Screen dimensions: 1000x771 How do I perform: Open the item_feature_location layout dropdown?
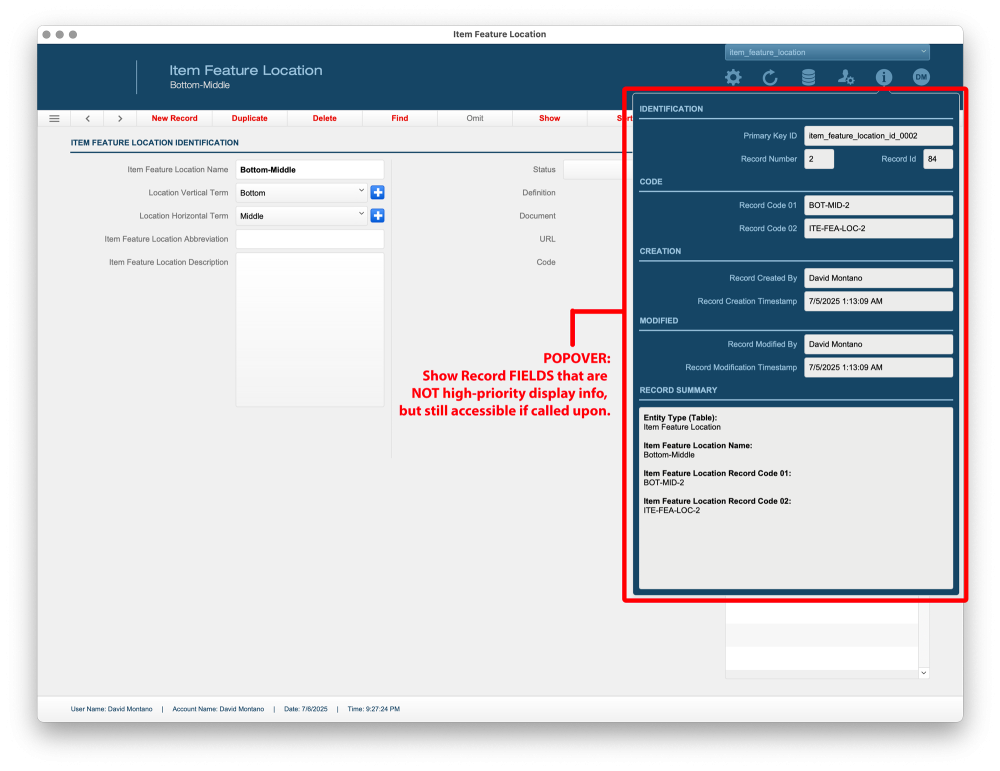point(826,51)
